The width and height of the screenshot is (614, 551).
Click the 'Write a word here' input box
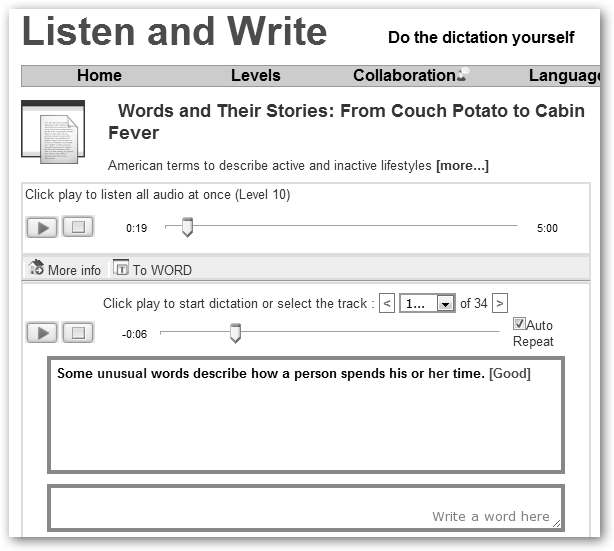[305, 508]
